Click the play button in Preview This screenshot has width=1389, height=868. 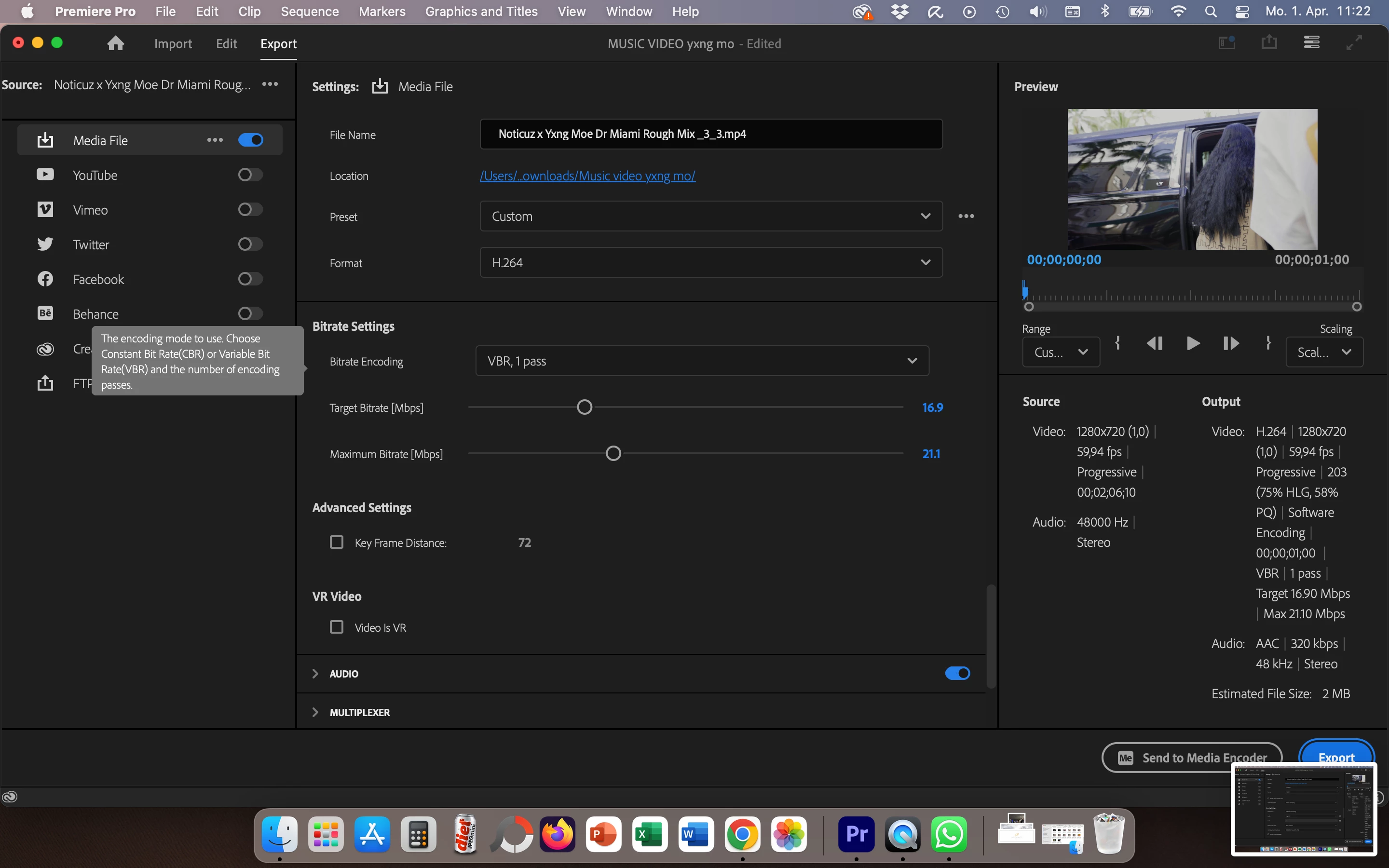(x=1193, y=343)
